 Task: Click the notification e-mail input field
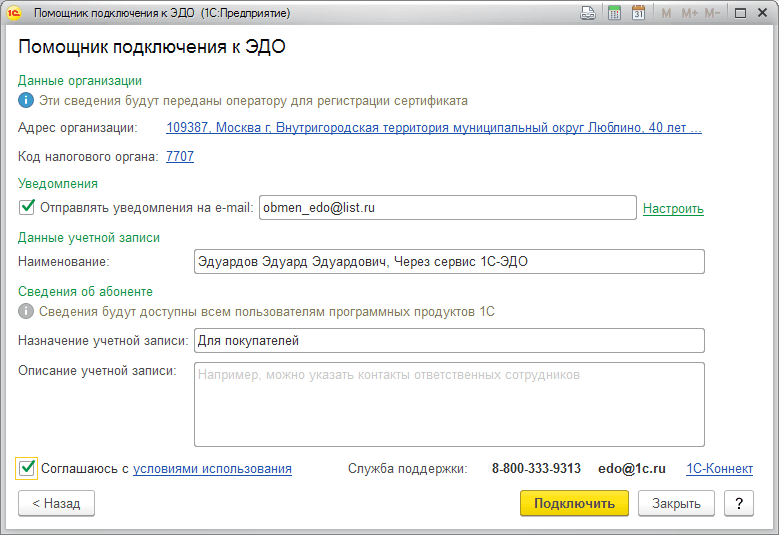point(447,207)
